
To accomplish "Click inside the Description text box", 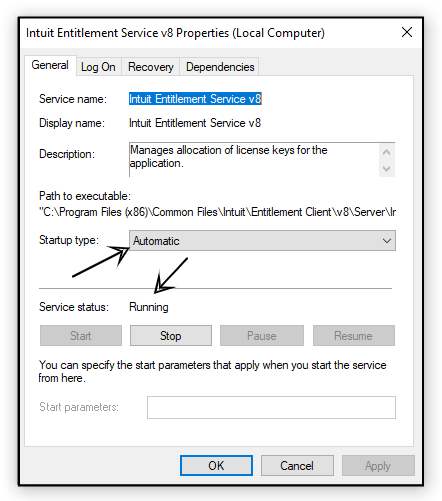I will pos(254,160).
